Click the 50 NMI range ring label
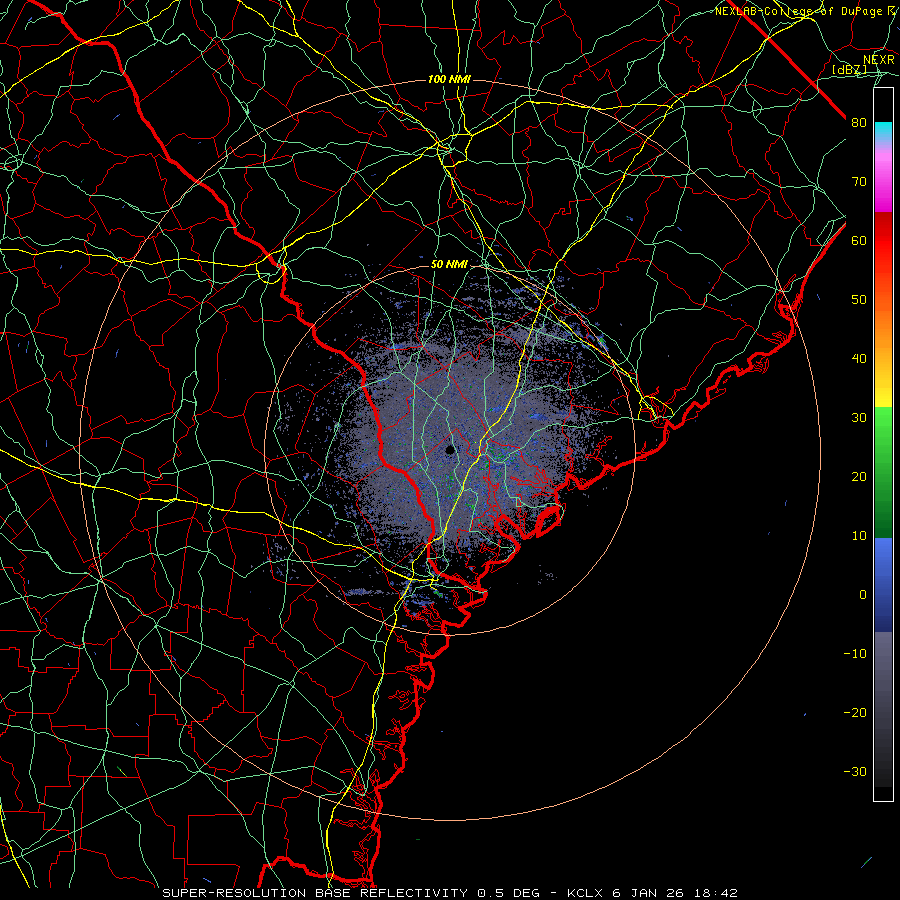Viewport: 900px width, 900px height. pos(449,265)
